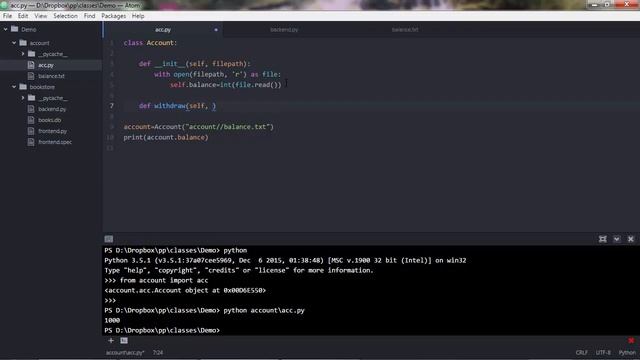Open the Edit menu
The image size is (640, 360).
pos(23,16)
